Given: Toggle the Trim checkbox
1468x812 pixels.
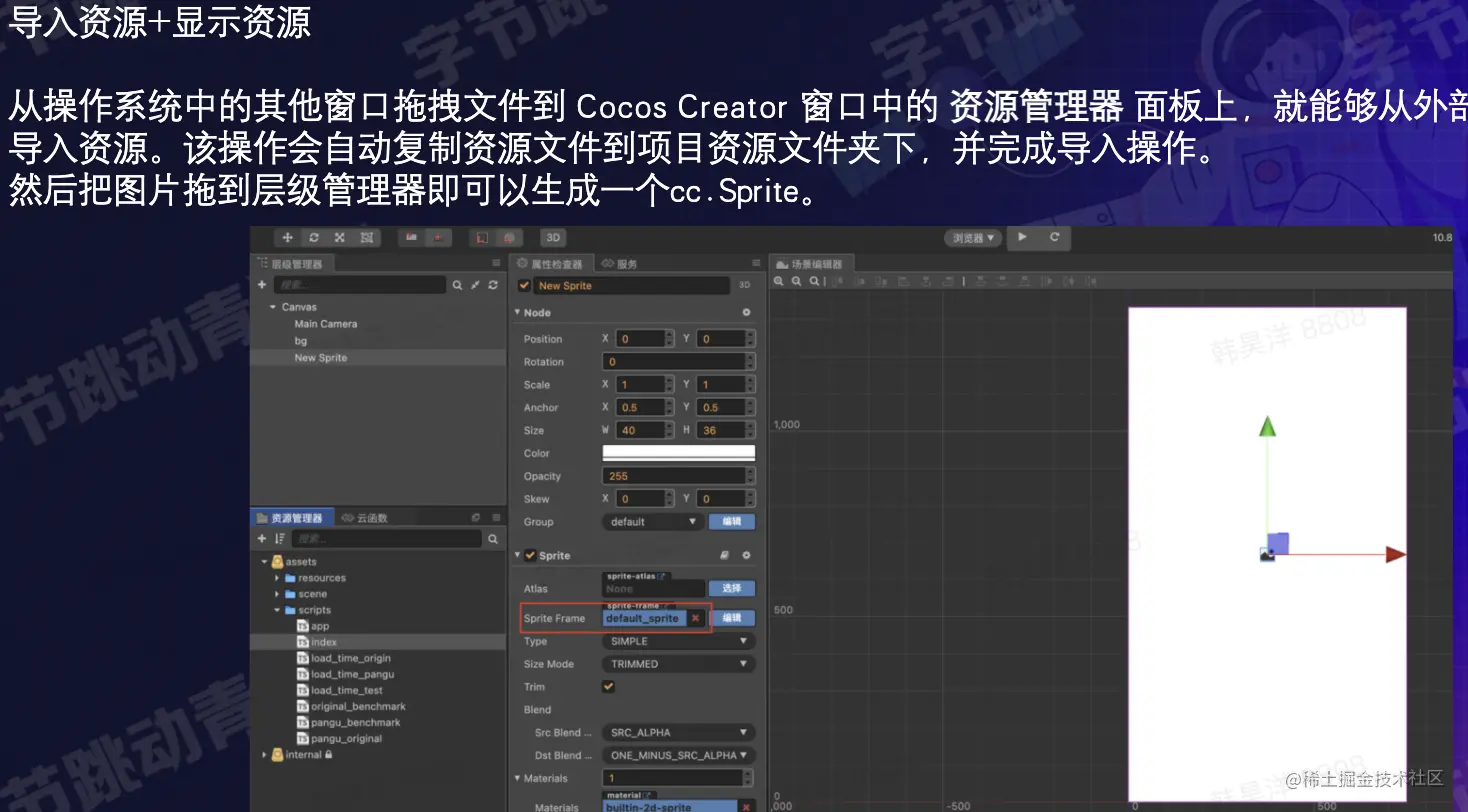Looking at the screenshot, I should point(609,687).
